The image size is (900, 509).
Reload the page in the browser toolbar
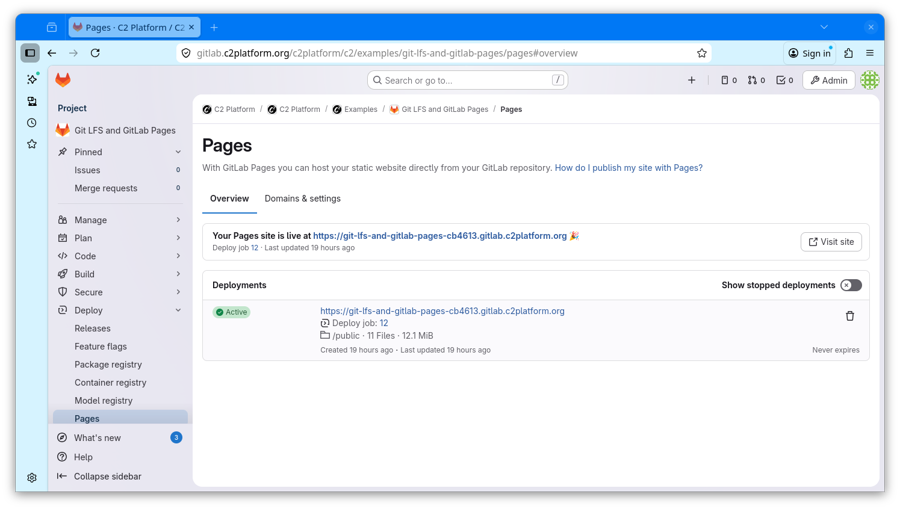coord(95,53)
